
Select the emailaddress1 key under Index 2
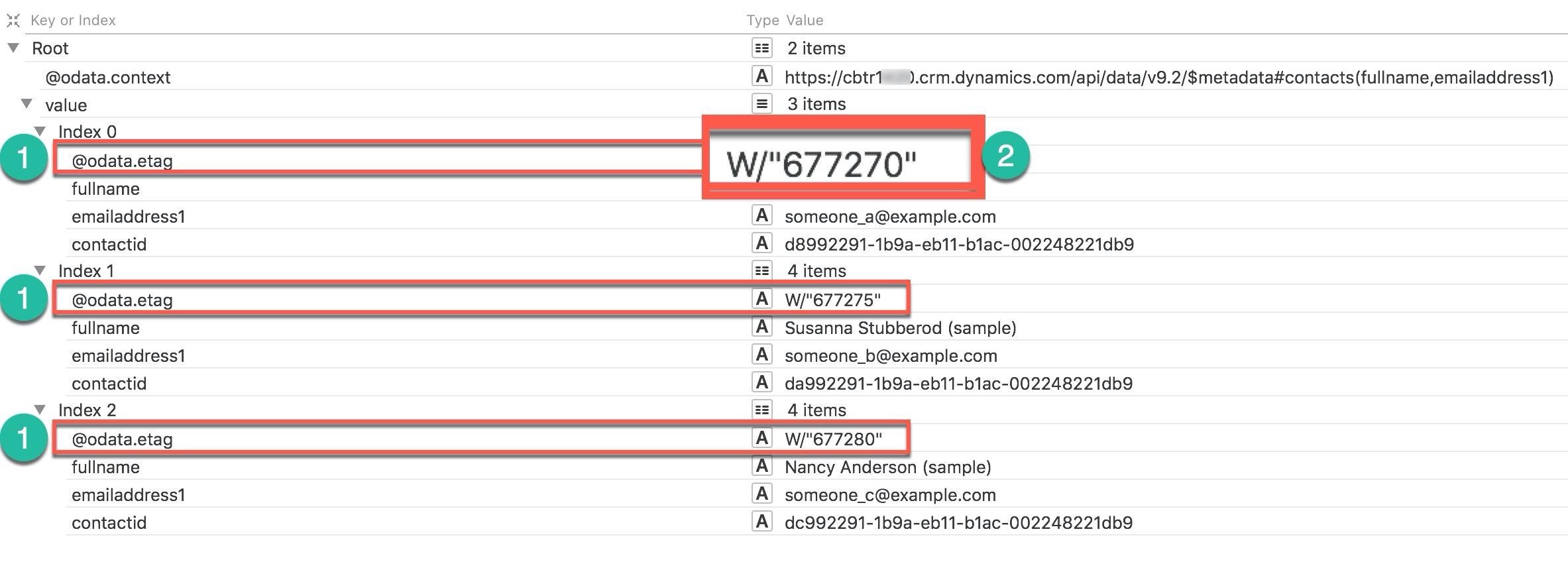129,495
